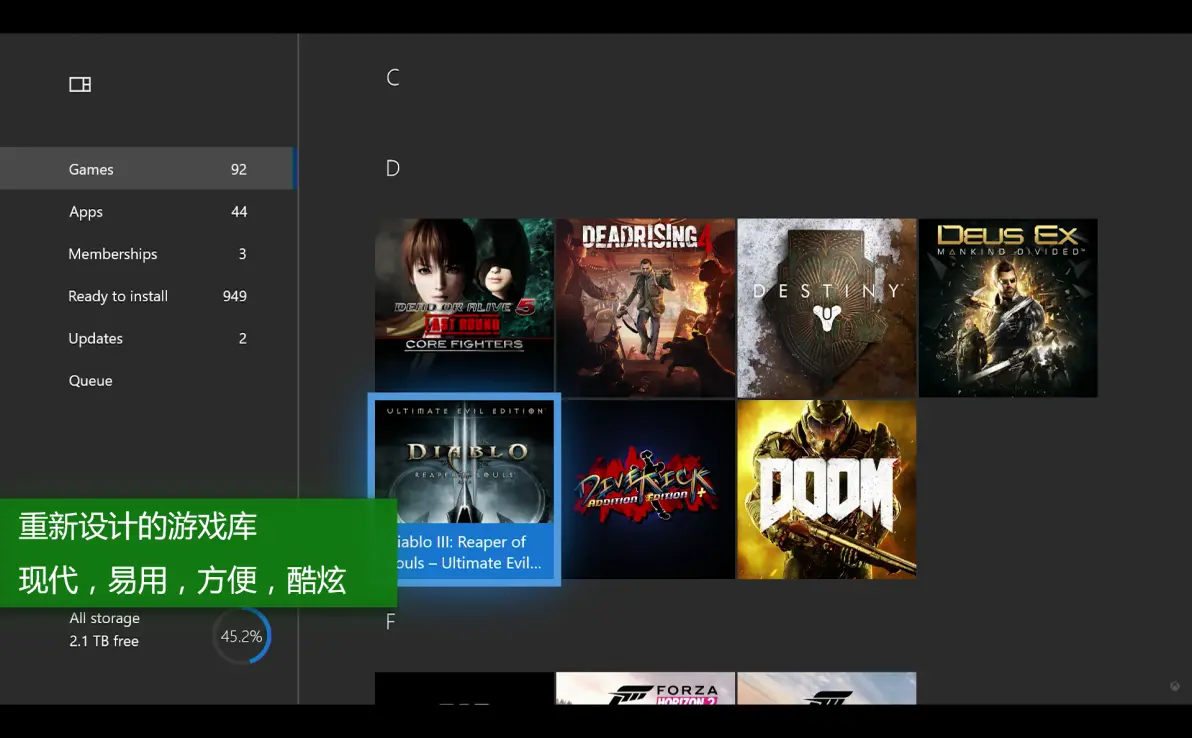Click the Diablo III Reaper of Souls title text
Screen dimensions: 1192x738
pos(469,553)
